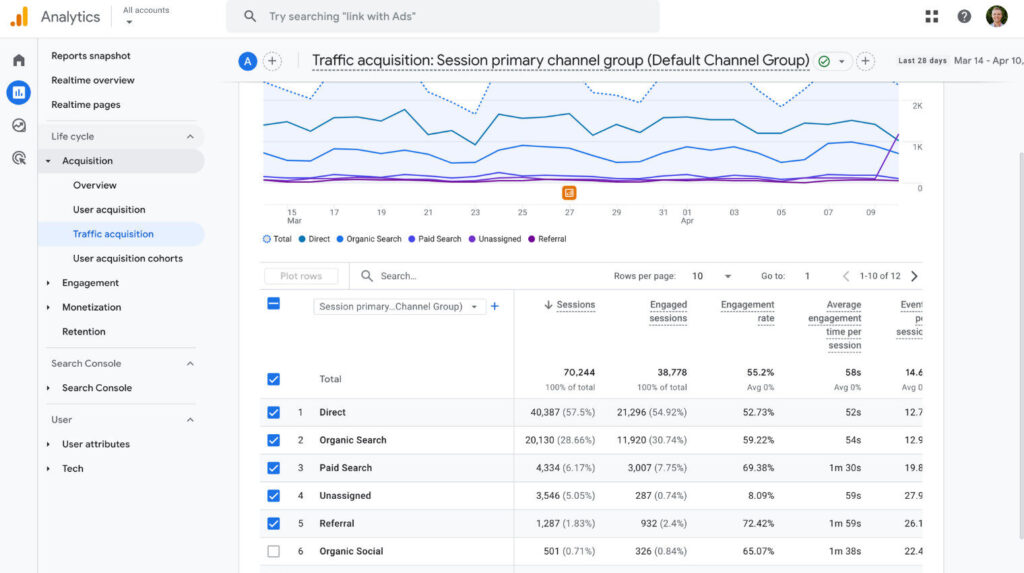
Task: Check the Organic Social row checkbox
Action: [274, 551]
